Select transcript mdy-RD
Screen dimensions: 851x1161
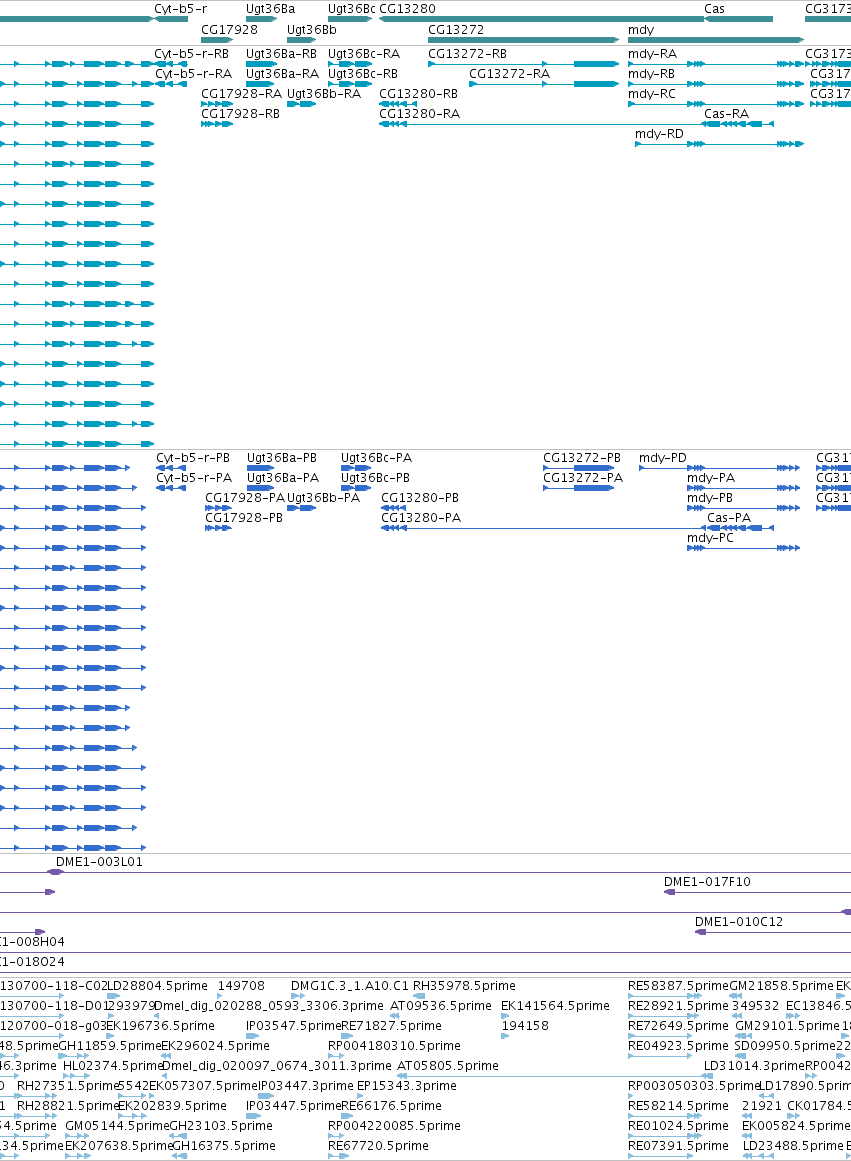tap(659, 134)
